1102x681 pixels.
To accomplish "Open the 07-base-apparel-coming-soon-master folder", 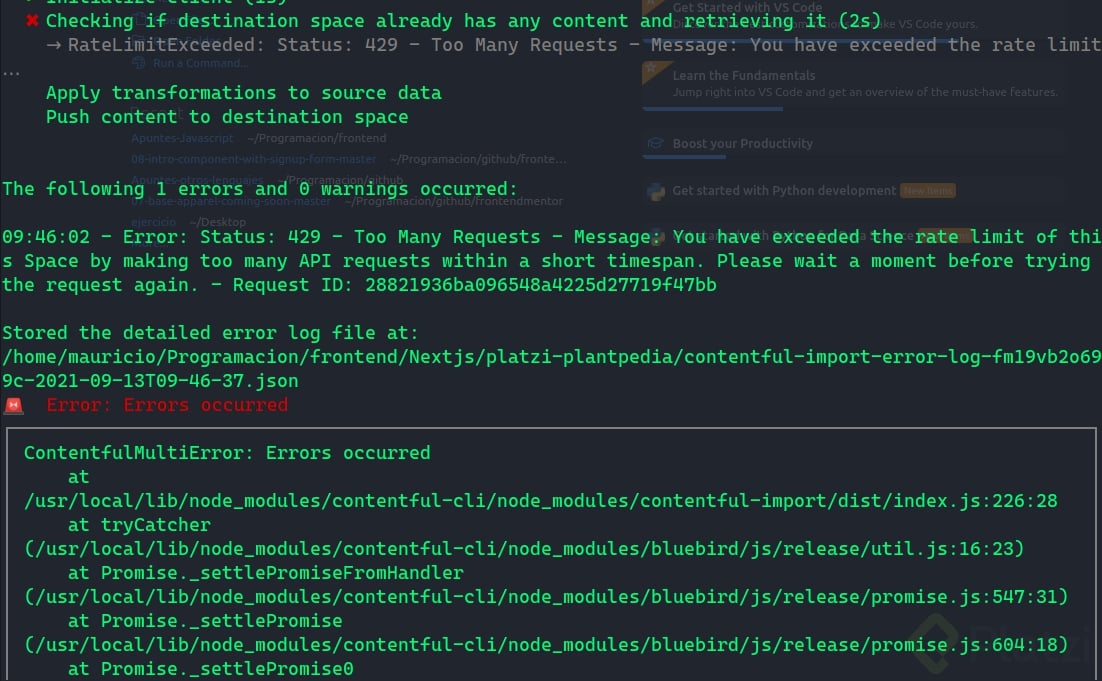I will click(231, 200).
